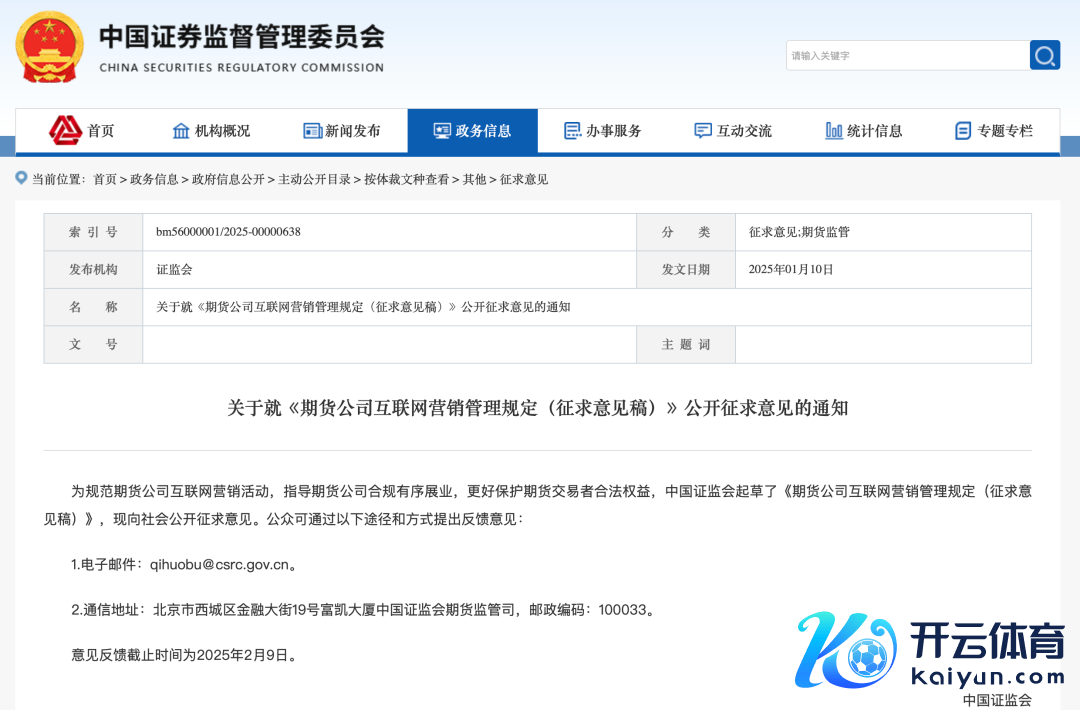
Task: Click the 征求意见 breadcrumb link
Action: point(524,179)
